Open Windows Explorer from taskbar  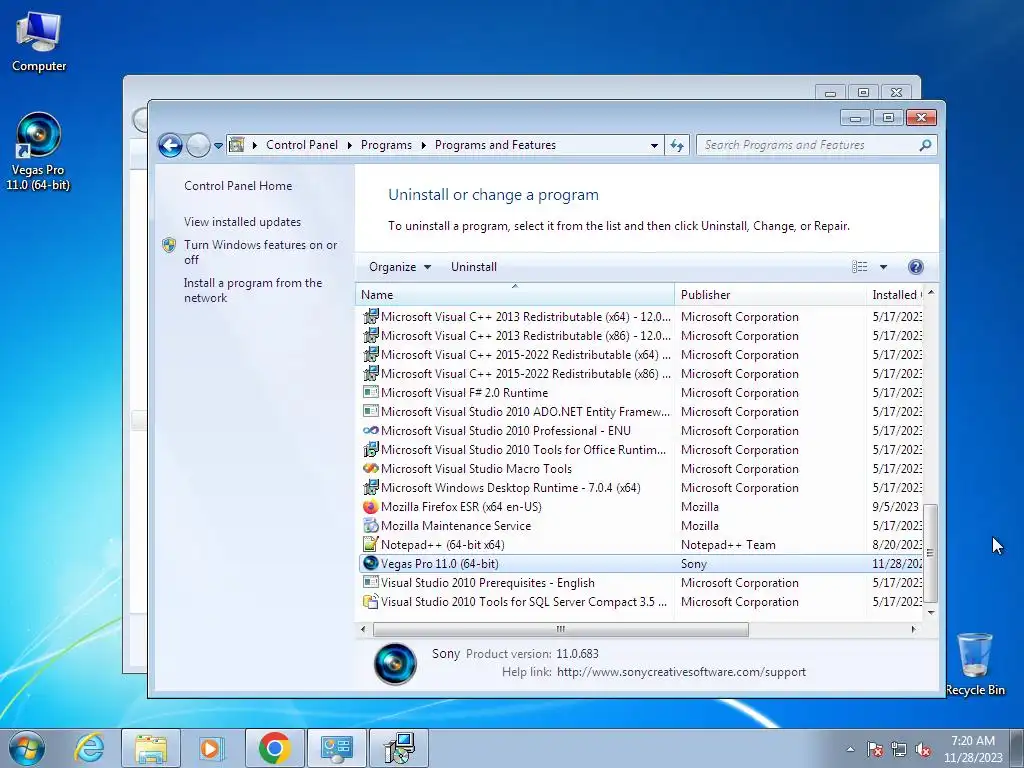151,748
